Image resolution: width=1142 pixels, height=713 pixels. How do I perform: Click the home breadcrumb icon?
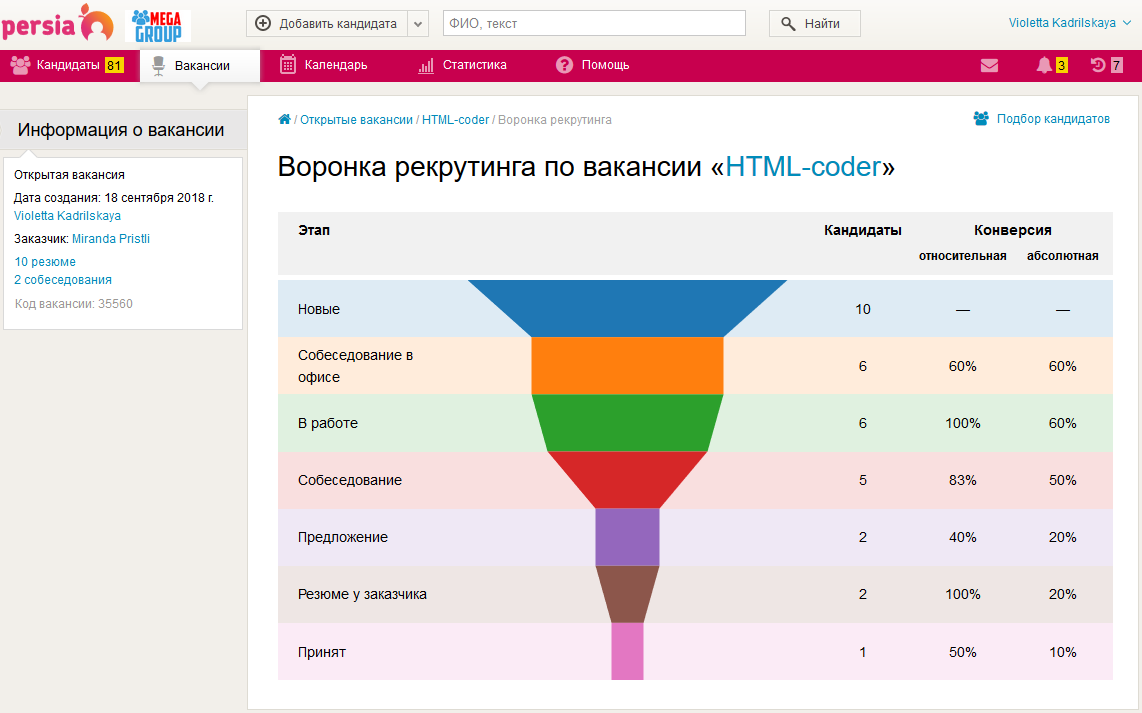[285, 119]
